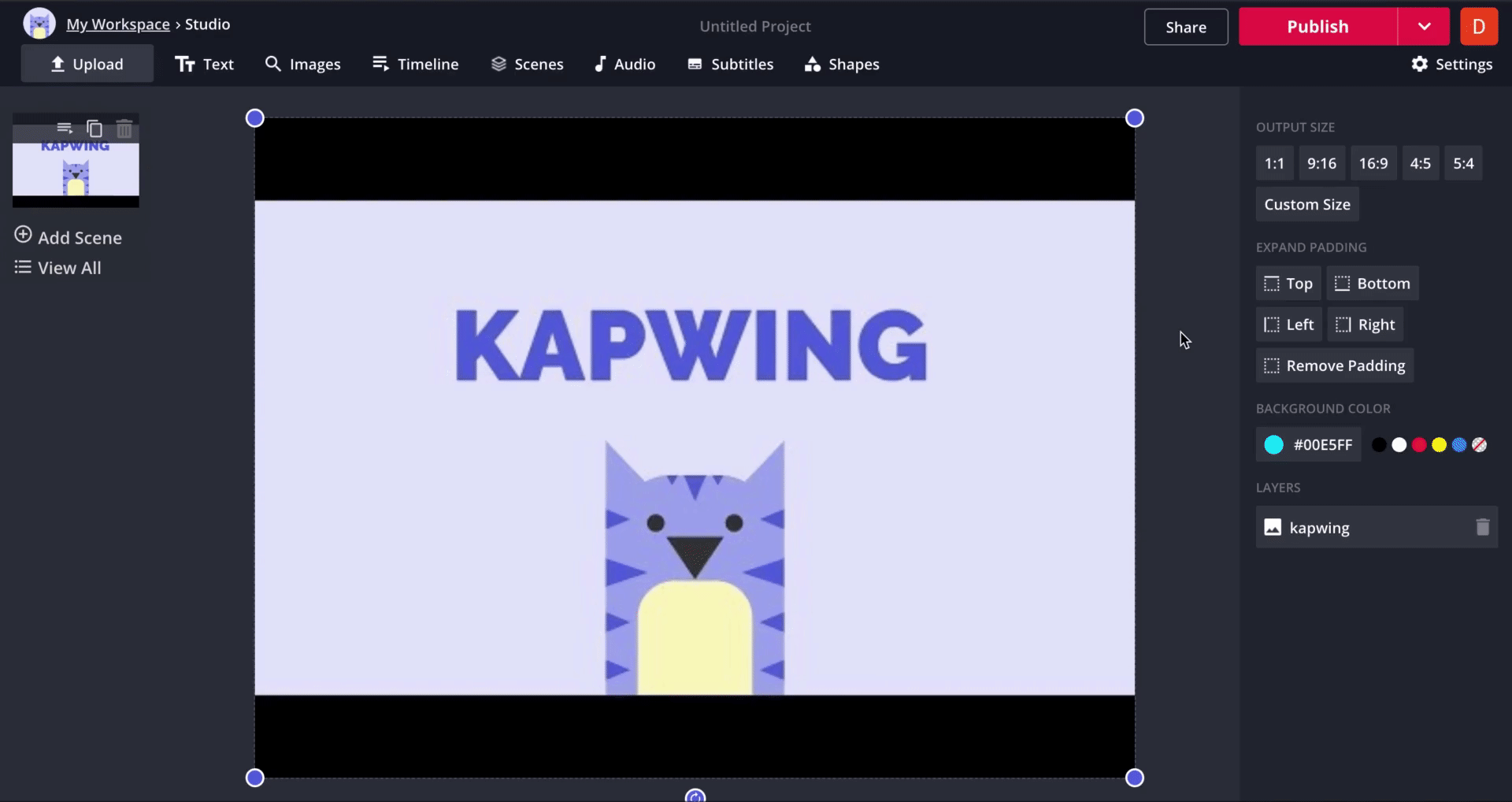Click the rotate handle below the canvas
The height and width of the screenshot is (802, 1512).
[x=695, y=796]
